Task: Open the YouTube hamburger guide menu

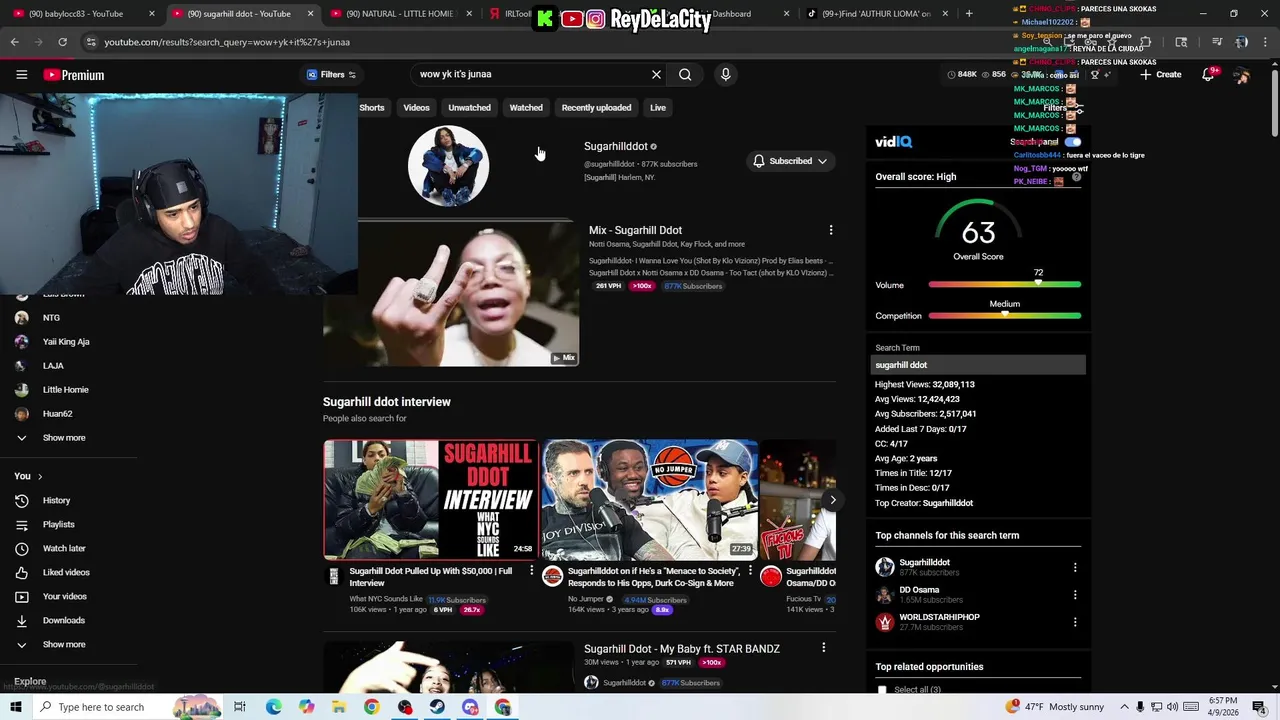Action: pos(21,75)
